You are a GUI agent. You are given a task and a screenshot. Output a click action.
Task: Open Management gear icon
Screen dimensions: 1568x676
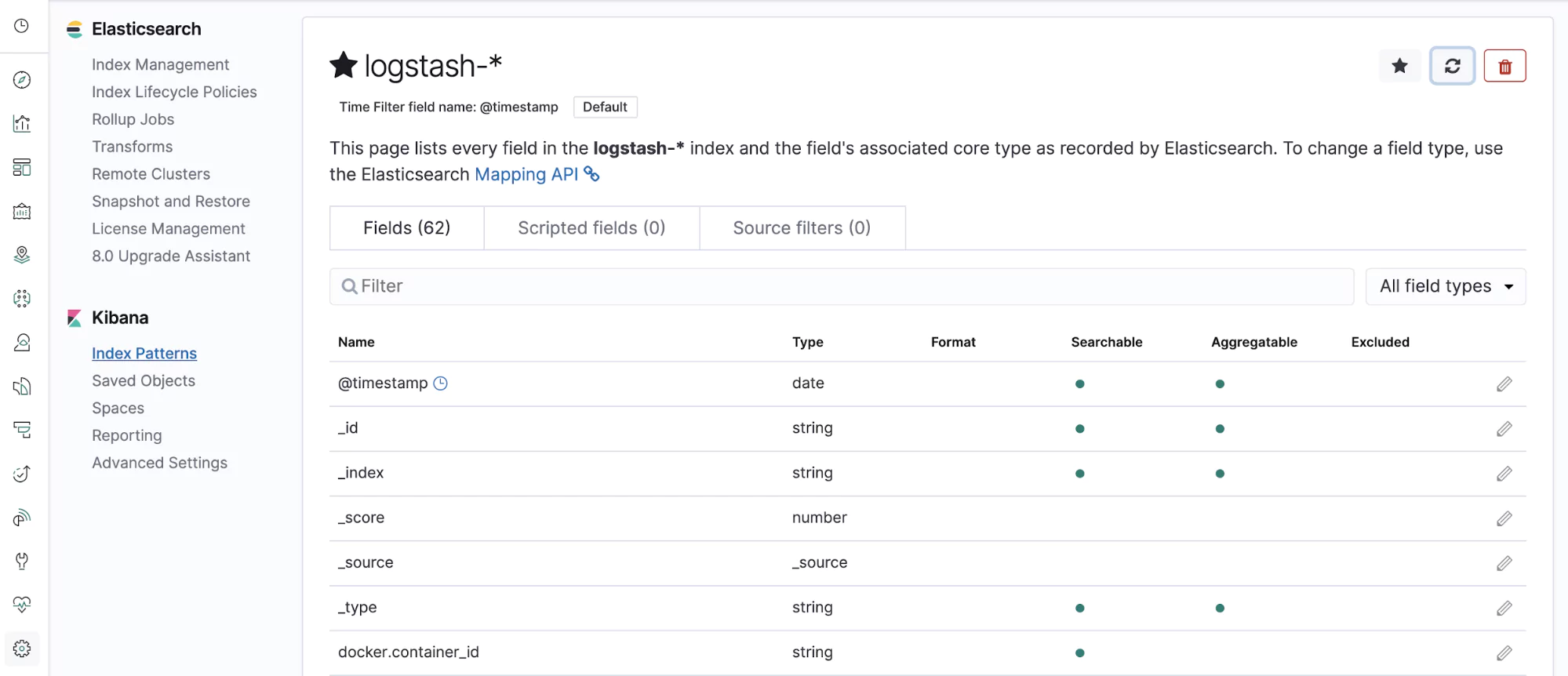click(22, 649)
